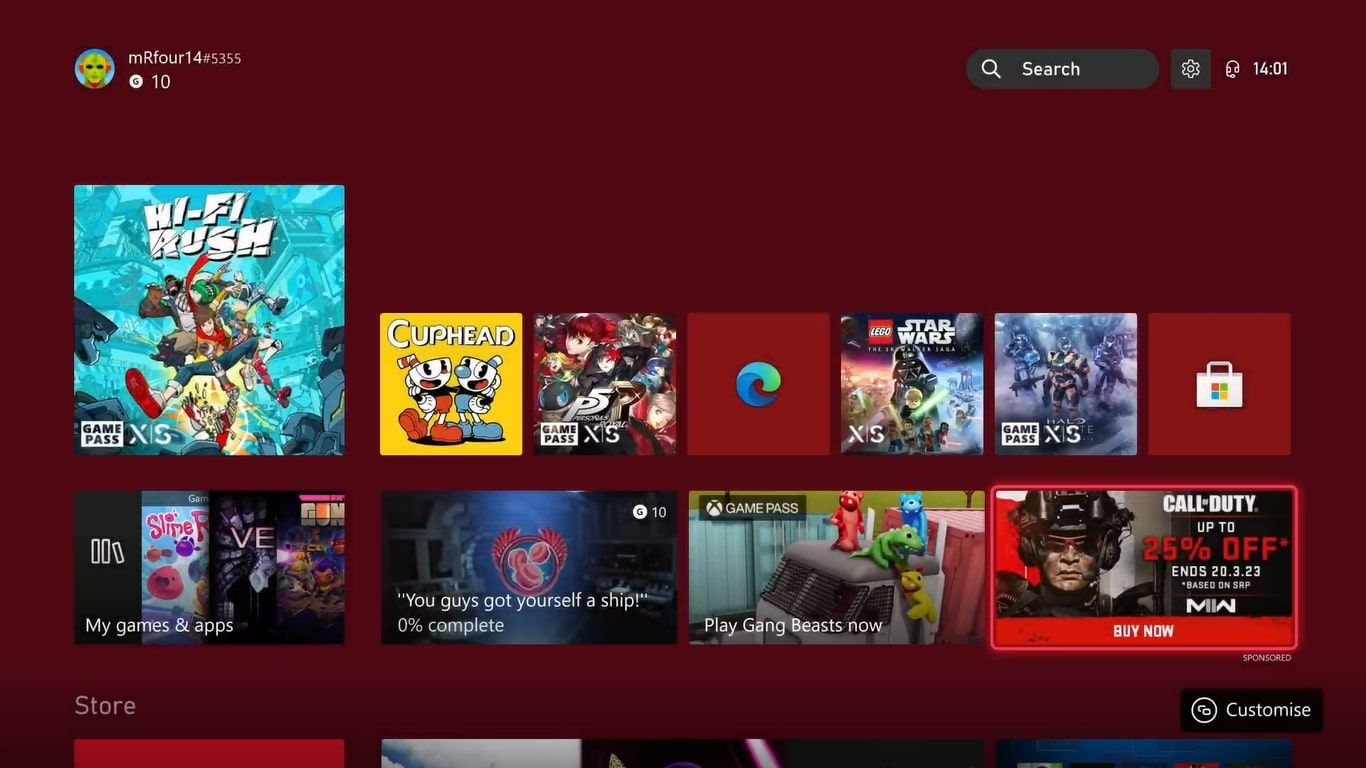The height and width of the screenshot is (768, 1366).
Task: Select Play Gang Beasts now tile
Action: tap(836, 567)
